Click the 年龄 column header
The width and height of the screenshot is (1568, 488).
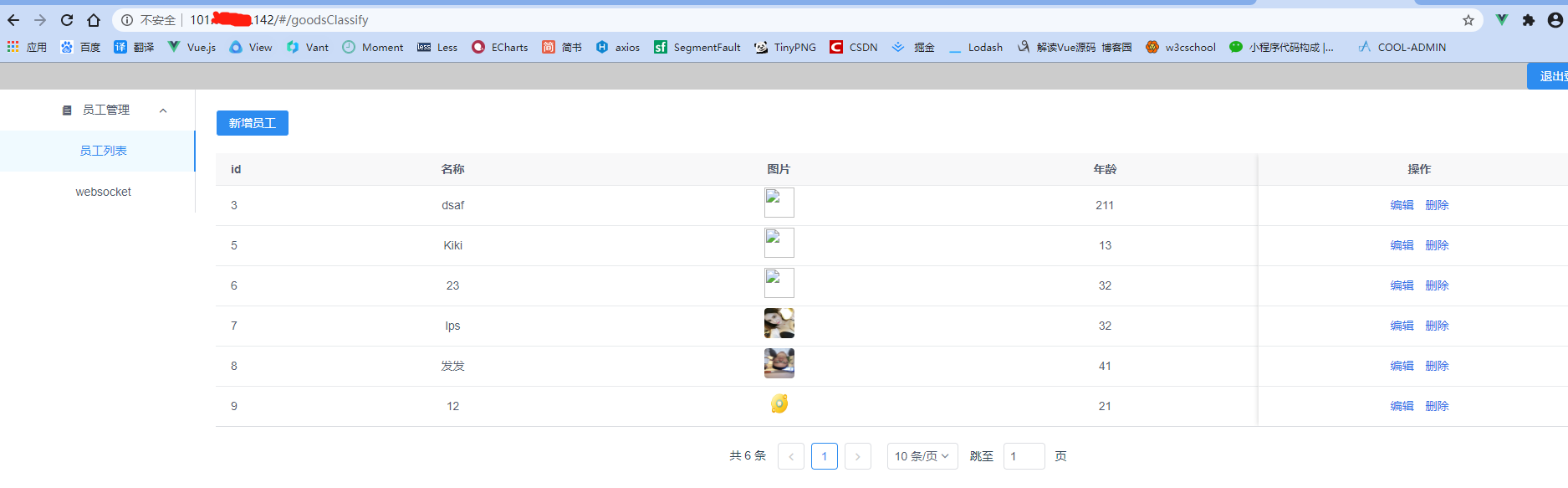[x=1105, y=169]
